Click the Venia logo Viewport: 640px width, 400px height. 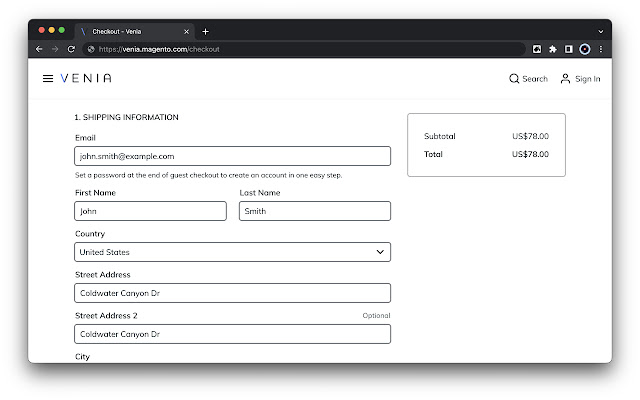point(86,78)
